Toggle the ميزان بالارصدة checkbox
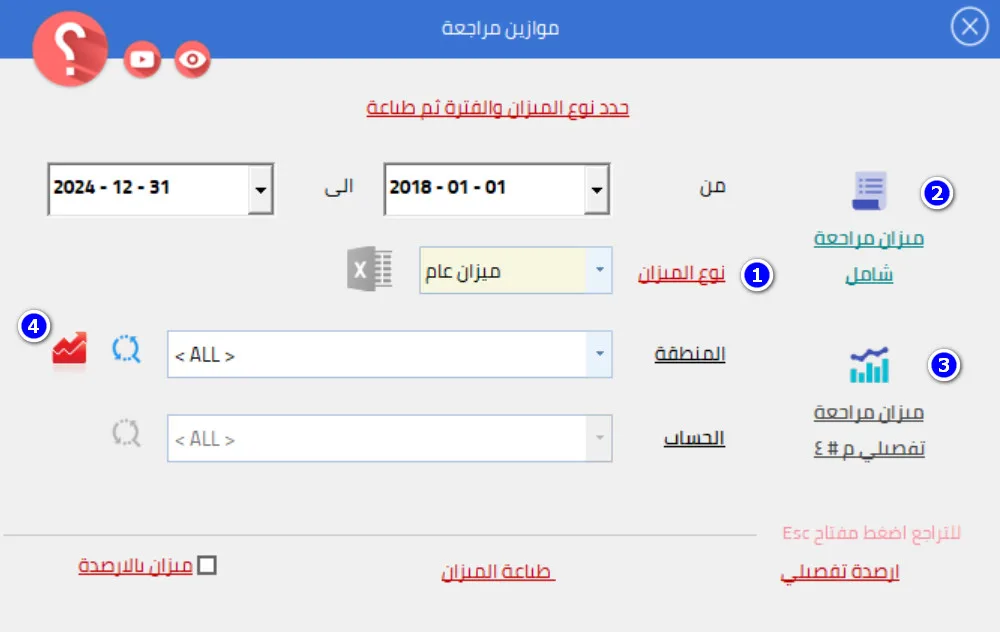This screenshot has height=632, width=1000. [x=207, y=566]
